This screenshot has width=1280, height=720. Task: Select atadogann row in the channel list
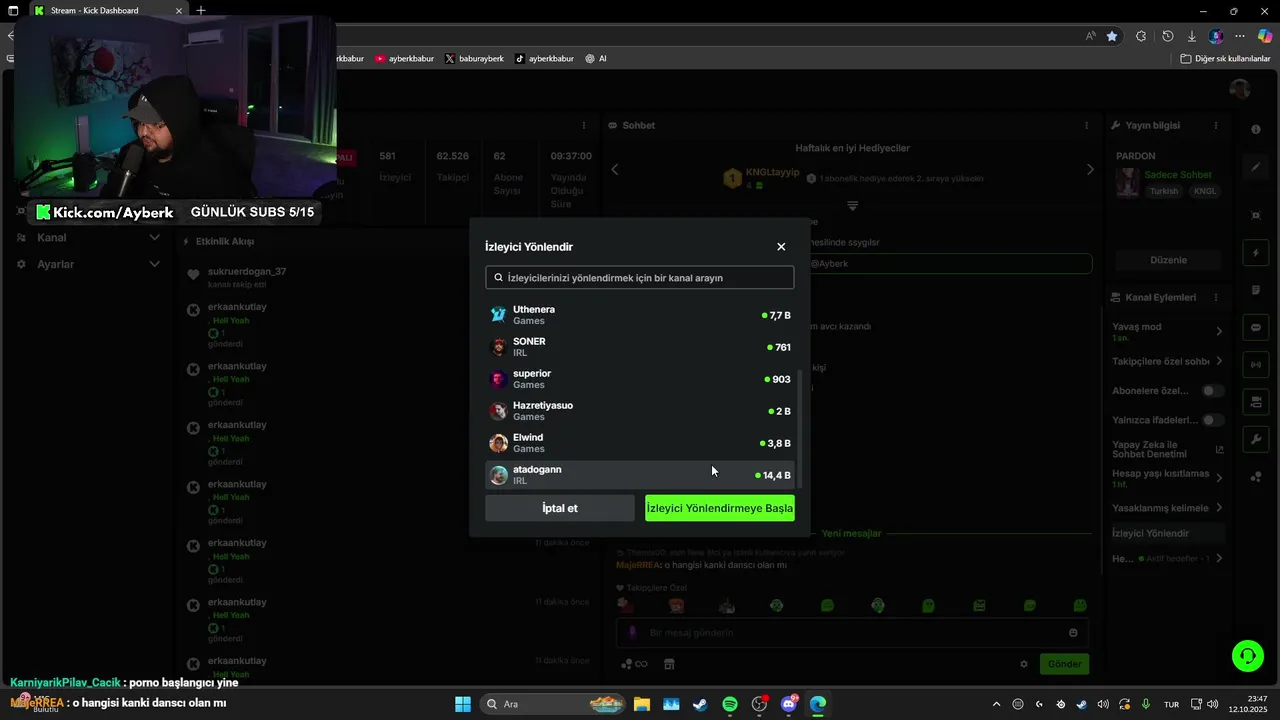pyautogui.click(x=640, y=475)
